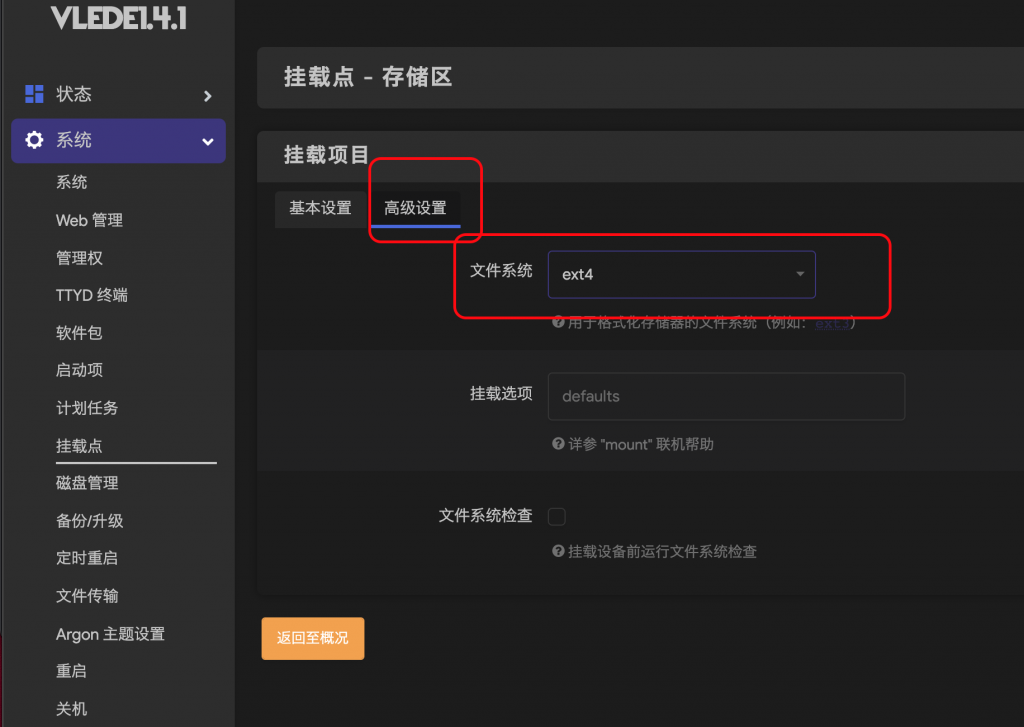Viewport: 1024px width, 727px height.
Task: Open Argon 主题设置 menu item
Action: tap(110, 634)
